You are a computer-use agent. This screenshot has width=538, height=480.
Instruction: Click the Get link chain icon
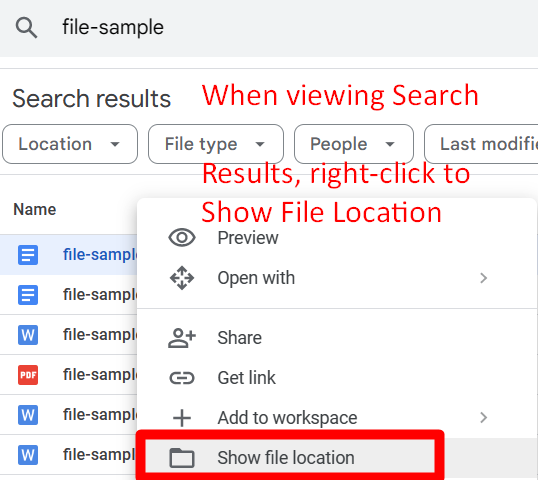pyautogui.click(x=182, y=378)
